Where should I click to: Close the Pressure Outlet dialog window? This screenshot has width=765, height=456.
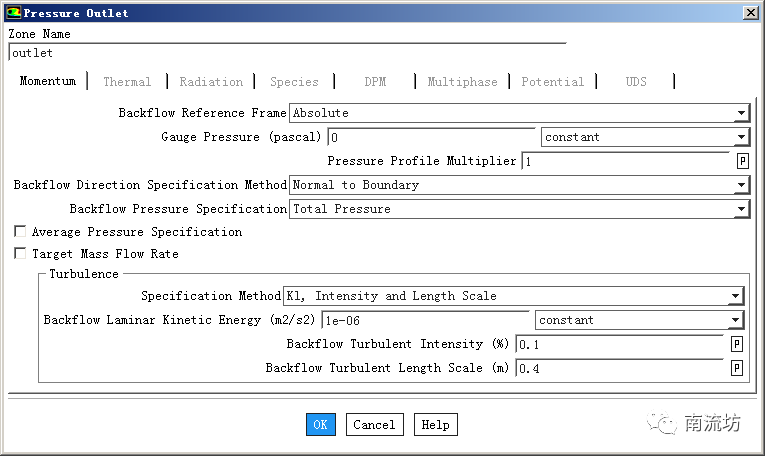point(750,13)
